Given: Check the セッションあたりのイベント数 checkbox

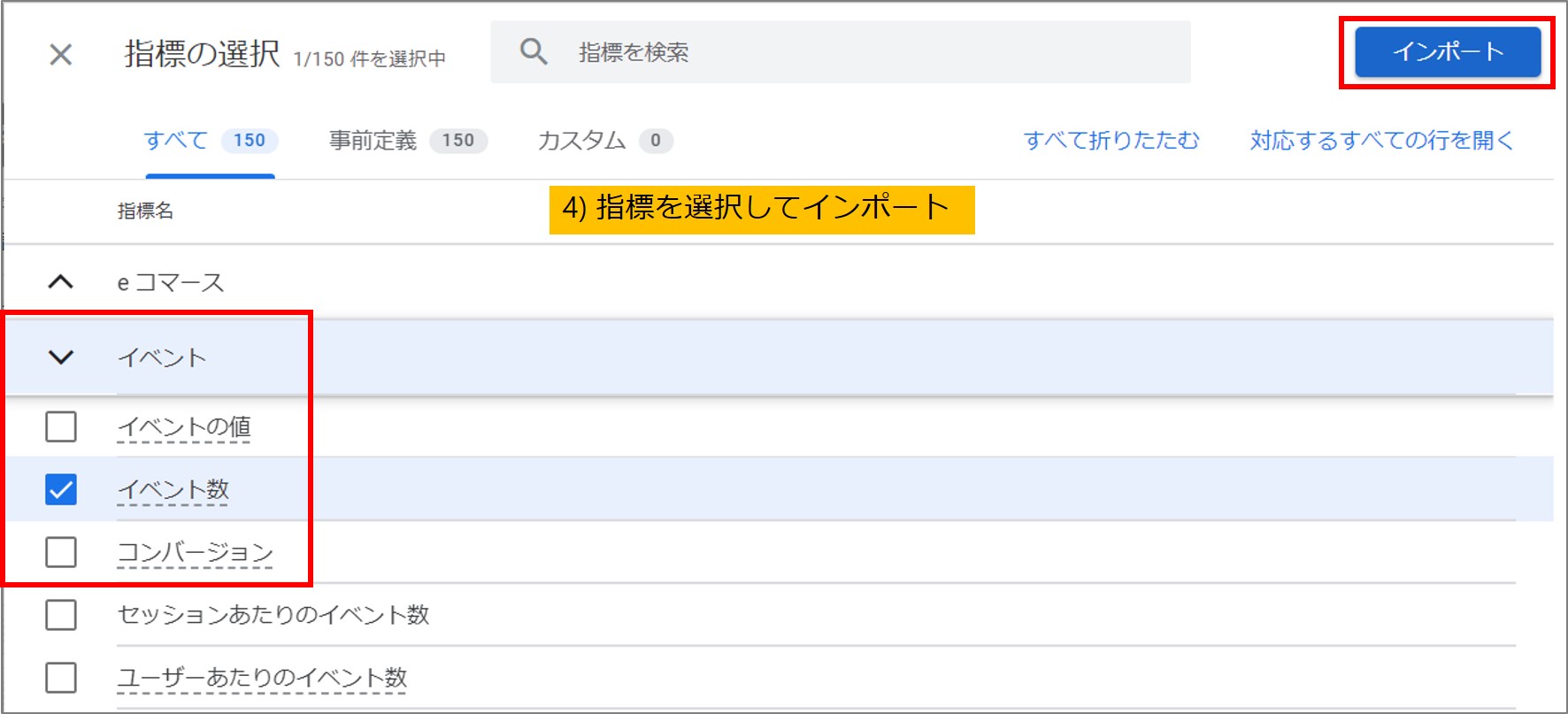Looking at the screenshot, I should 61,615.
